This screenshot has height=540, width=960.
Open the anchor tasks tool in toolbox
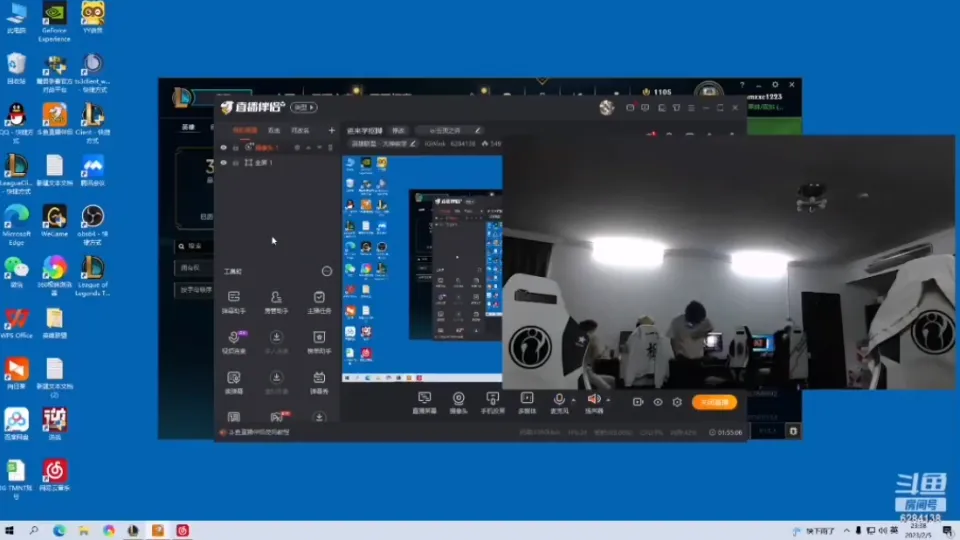(x=319, y=298)
